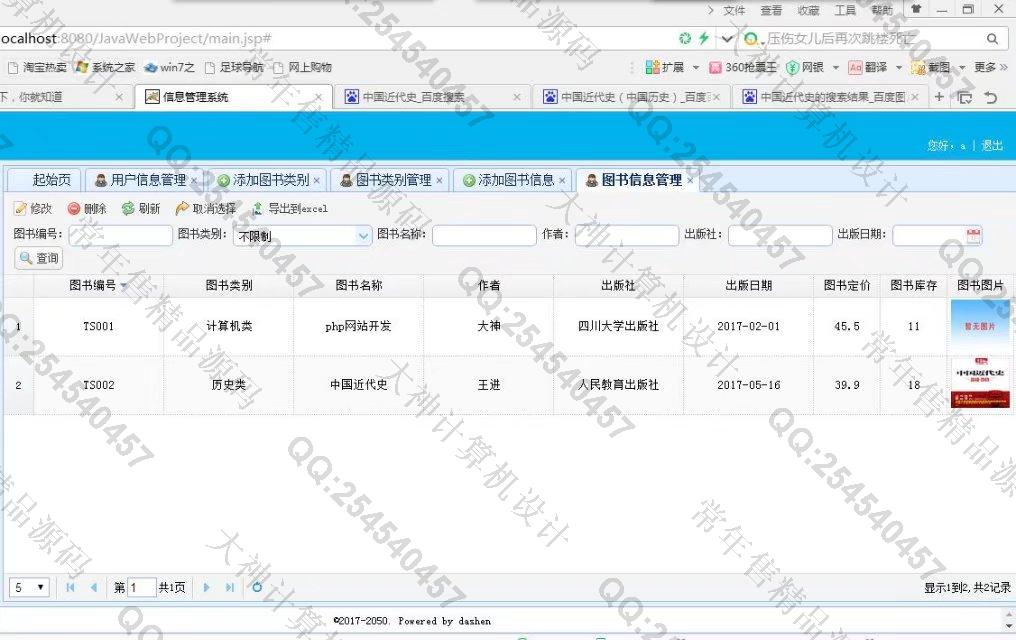Click 取消选择 to clear selection
Image resolution: width=1016 pixels, height=640 pixels.
pyautogui.click(x=206, y=209)
